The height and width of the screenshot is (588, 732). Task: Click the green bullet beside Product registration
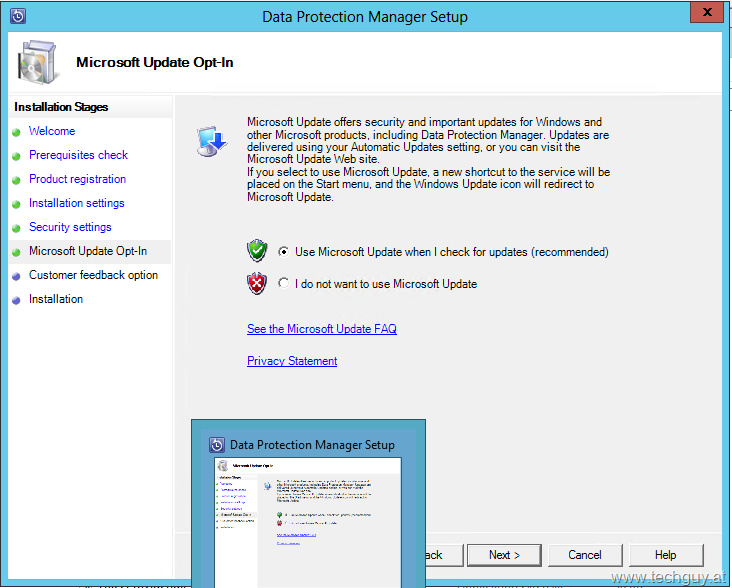tap(16, 180)
